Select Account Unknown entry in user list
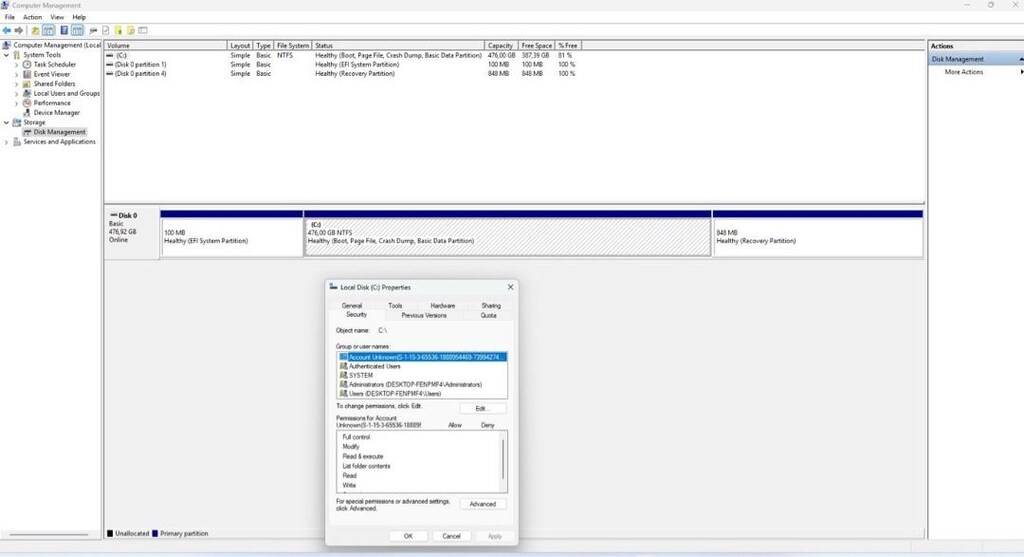This screenshot has width=1024, height=557. (x=422, y=357)
